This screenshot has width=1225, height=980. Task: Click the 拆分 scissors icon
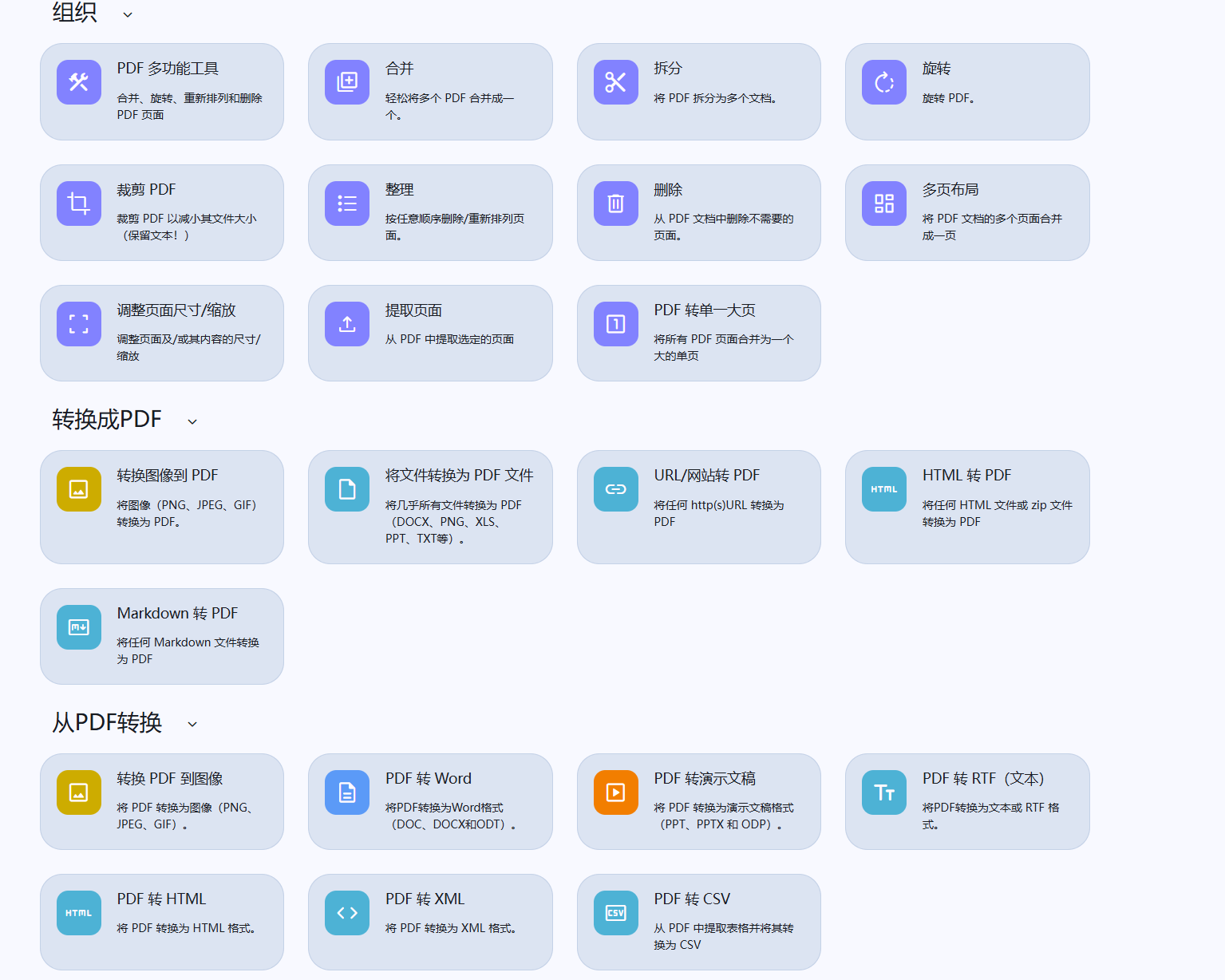click(616, 82)
